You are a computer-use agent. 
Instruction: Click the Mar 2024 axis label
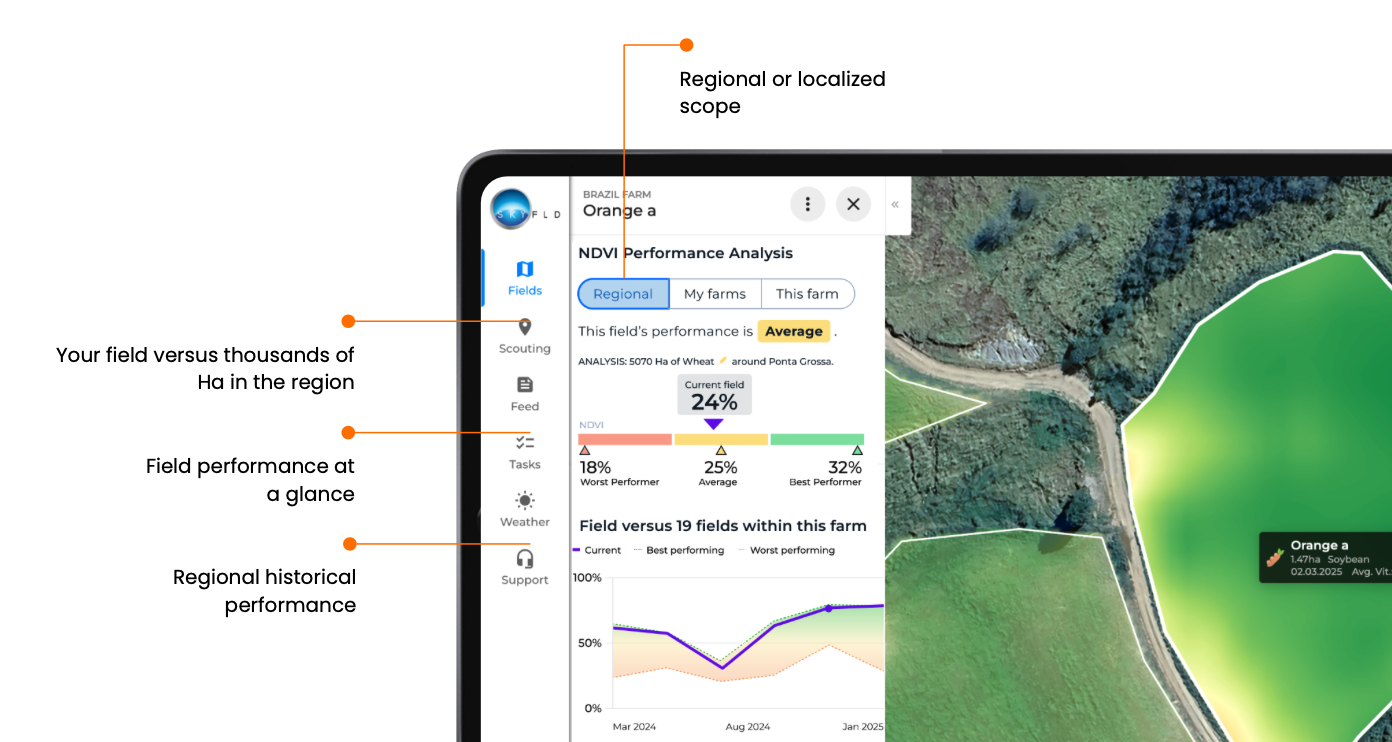click(635, 727)
